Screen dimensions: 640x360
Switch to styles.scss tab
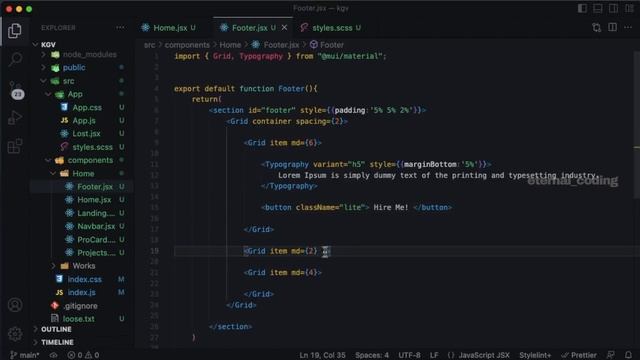331,28
